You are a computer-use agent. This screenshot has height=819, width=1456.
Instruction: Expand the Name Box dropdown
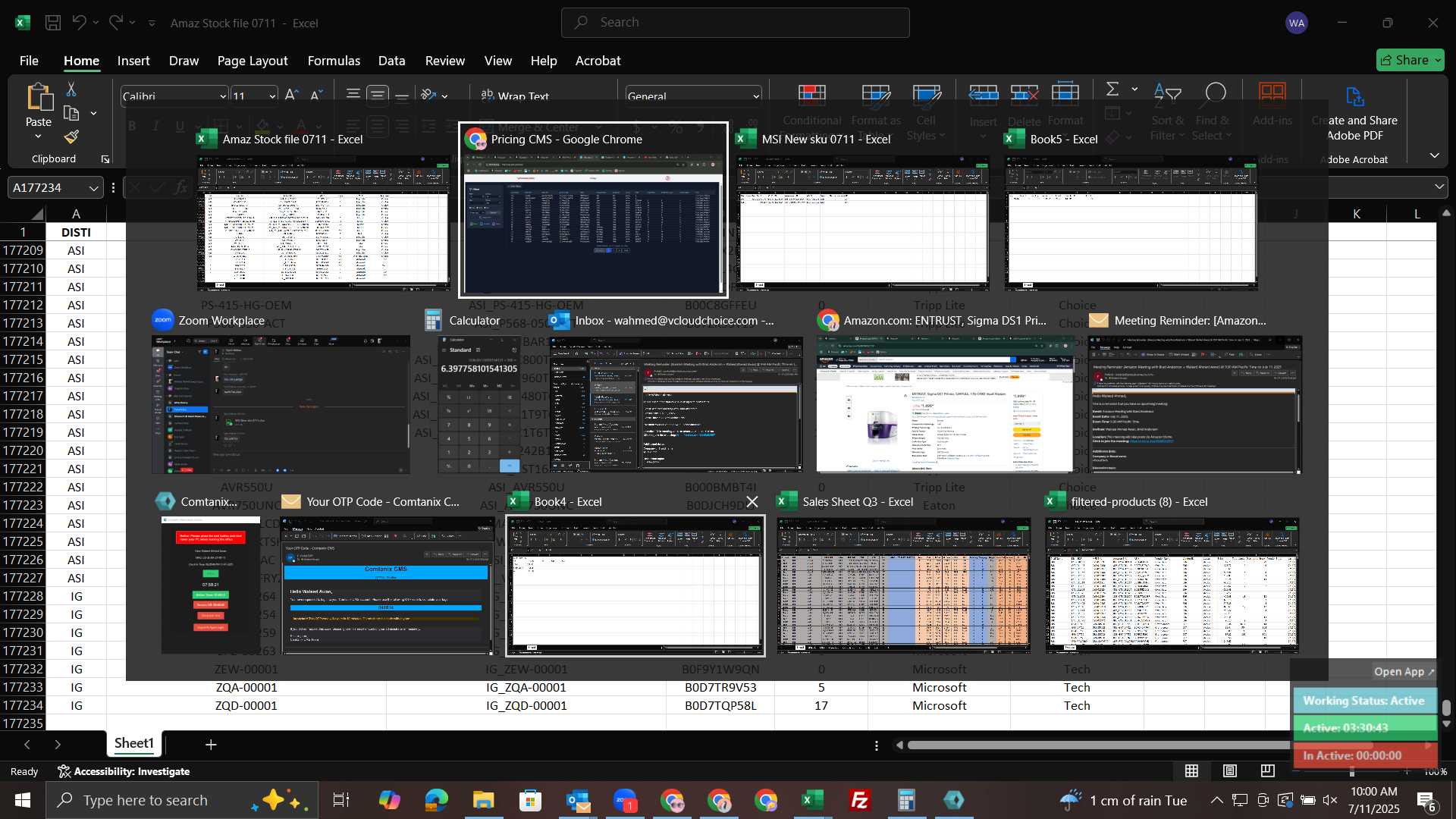click(x=93, y=187)
